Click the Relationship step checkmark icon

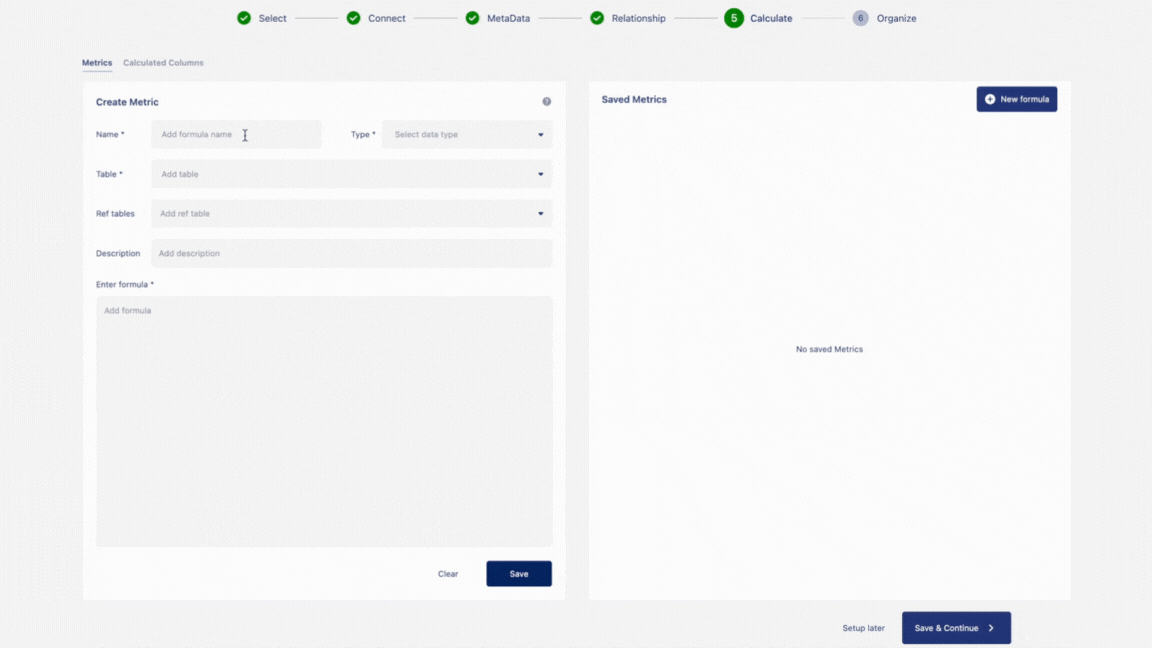[x=597, y=18]
